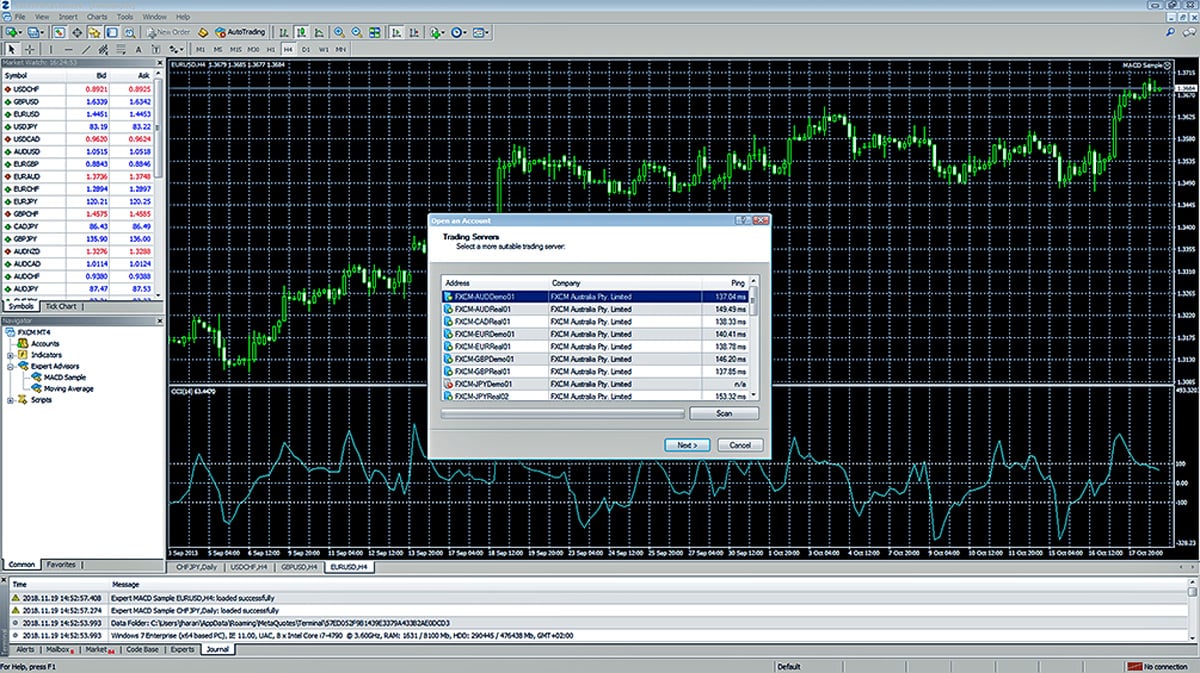Screen dimensions: 1200x673
Task: Collapse the Expert Advisors tree node
Action: click(10, 366)
